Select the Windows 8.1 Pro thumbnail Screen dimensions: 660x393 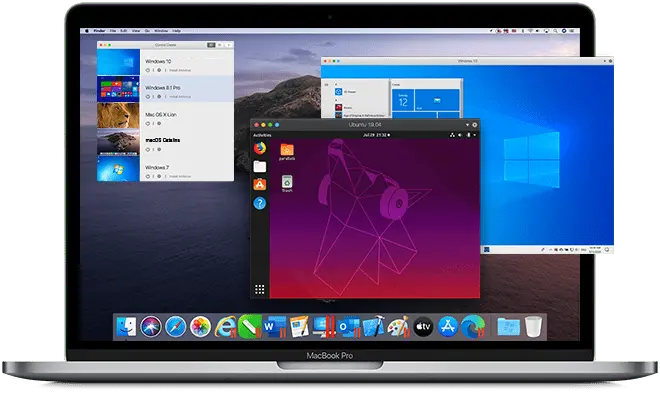click(x=118, y=89)
